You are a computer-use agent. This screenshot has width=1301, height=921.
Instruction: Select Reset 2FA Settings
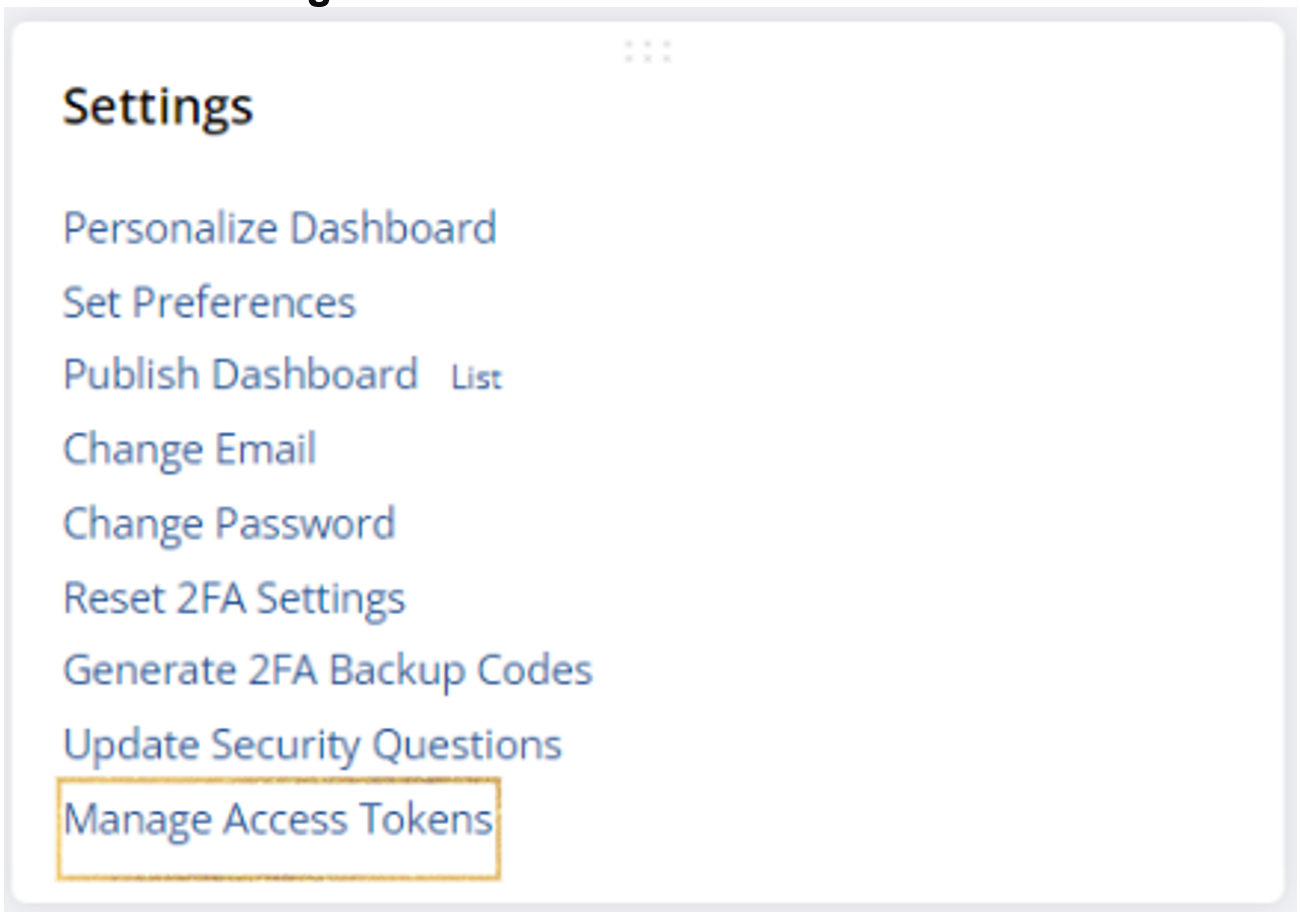[x=234, y=598]
